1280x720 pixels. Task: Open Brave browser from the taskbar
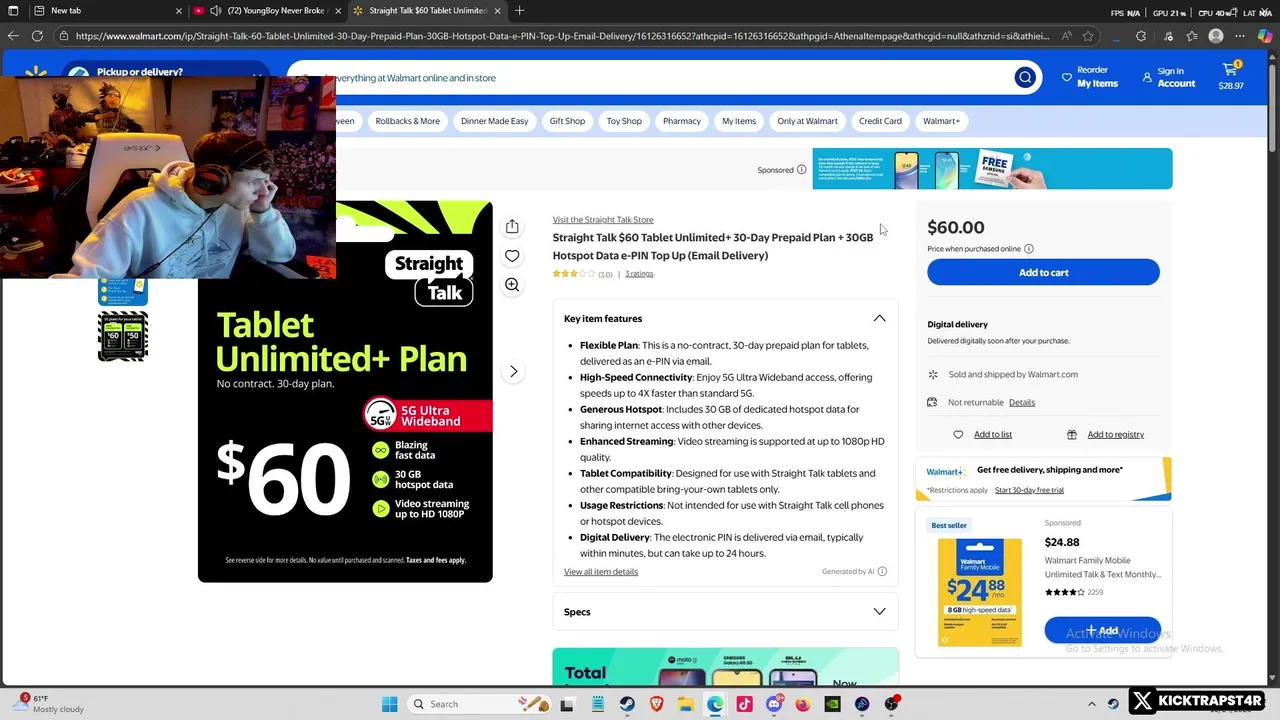click(656, 704)
